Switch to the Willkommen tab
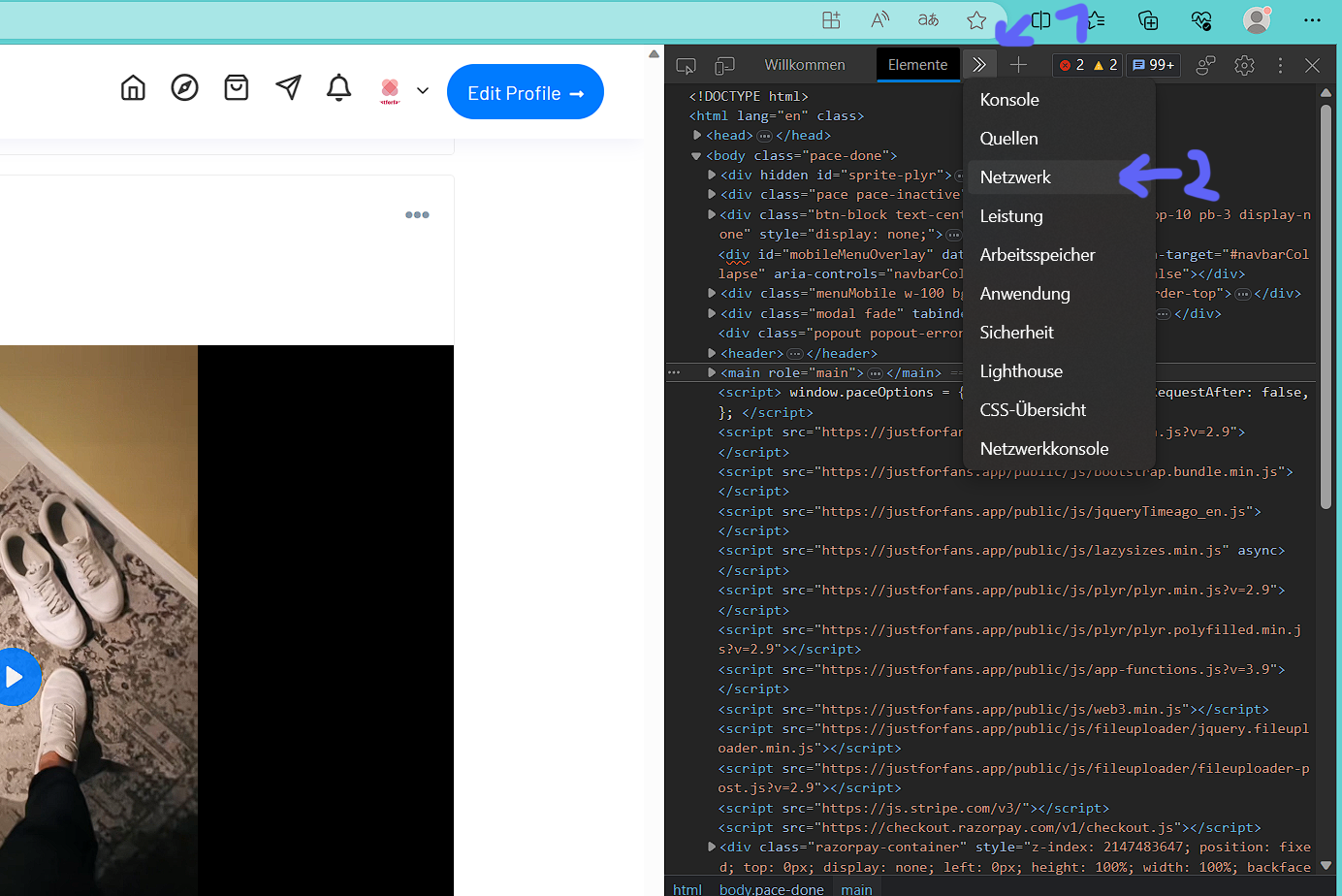Screen dimensions: 1342x896 tap(804, 65)
